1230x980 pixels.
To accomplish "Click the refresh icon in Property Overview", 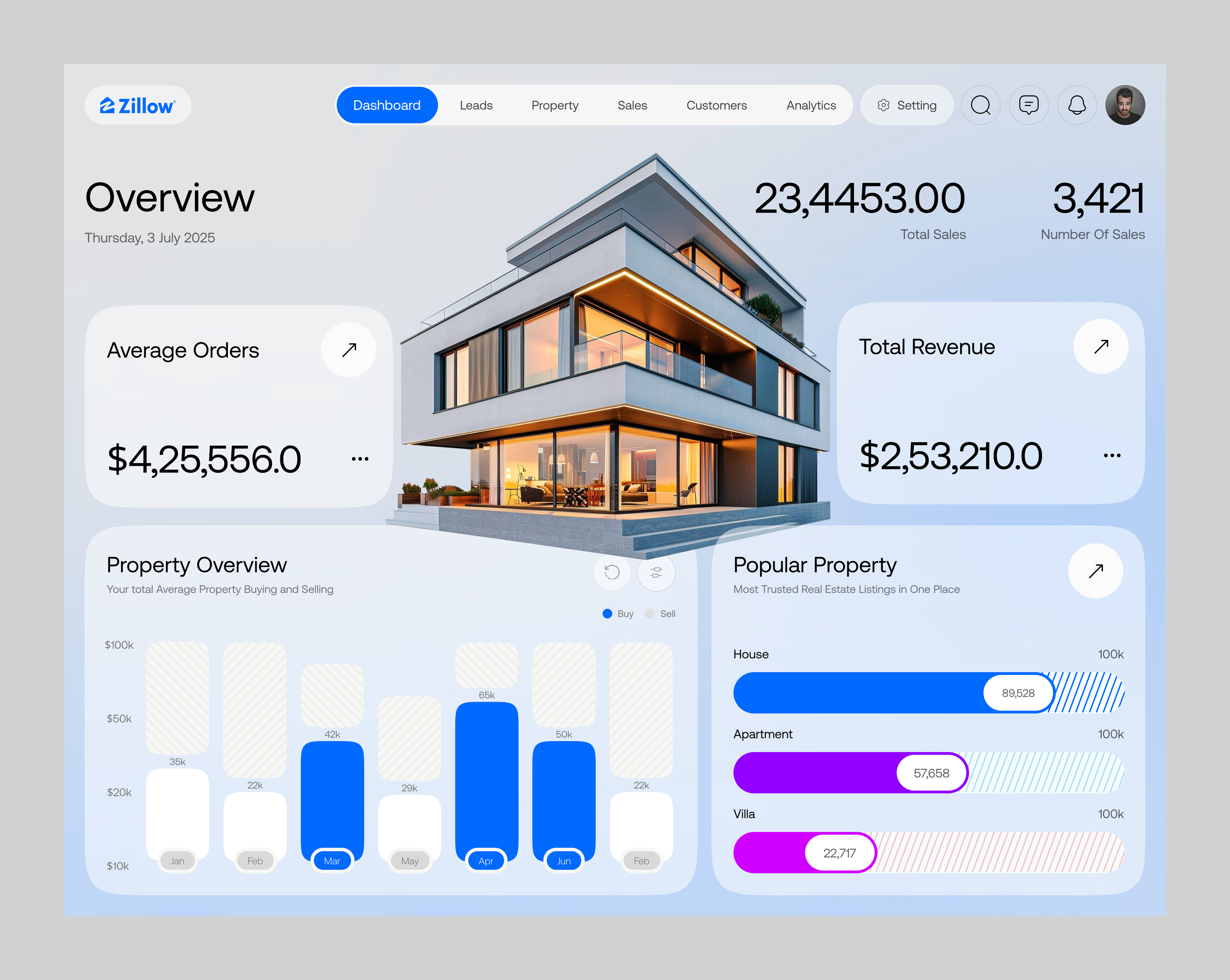I will point(611,572).
